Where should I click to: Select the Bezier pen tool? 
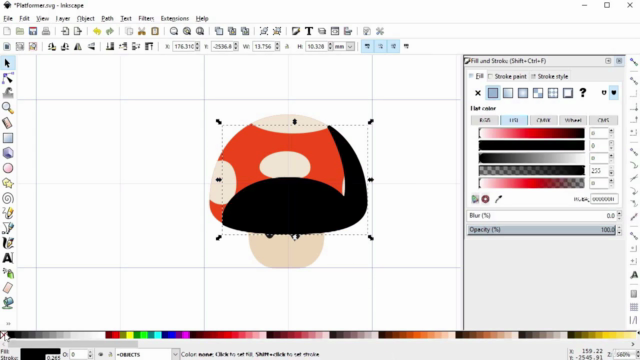[x=7, y=228]
